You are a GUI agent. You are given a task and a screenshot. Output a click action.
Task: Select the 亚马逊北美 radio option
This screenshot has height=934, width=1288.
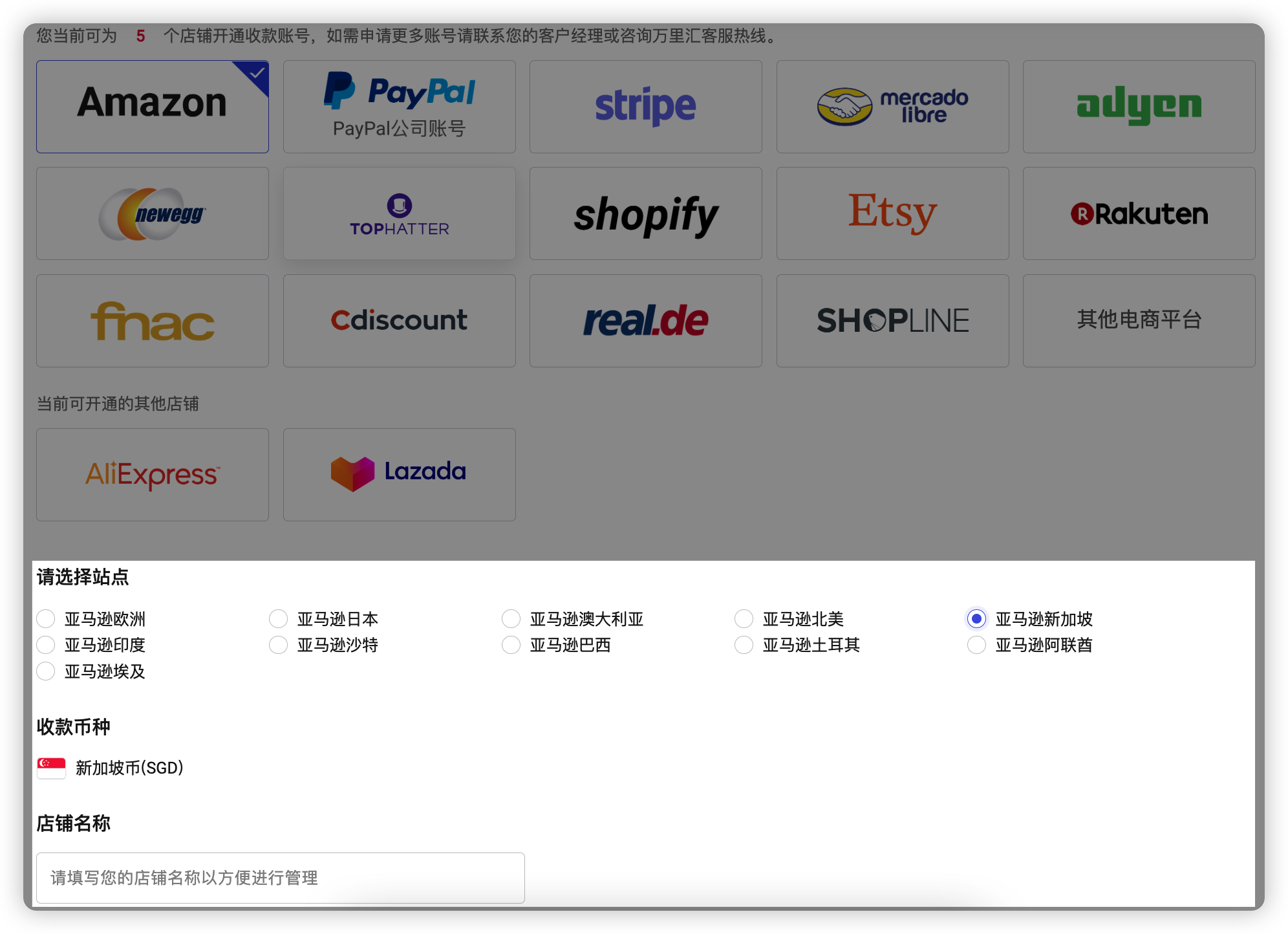pyautogui.click(x=744, y=619)
